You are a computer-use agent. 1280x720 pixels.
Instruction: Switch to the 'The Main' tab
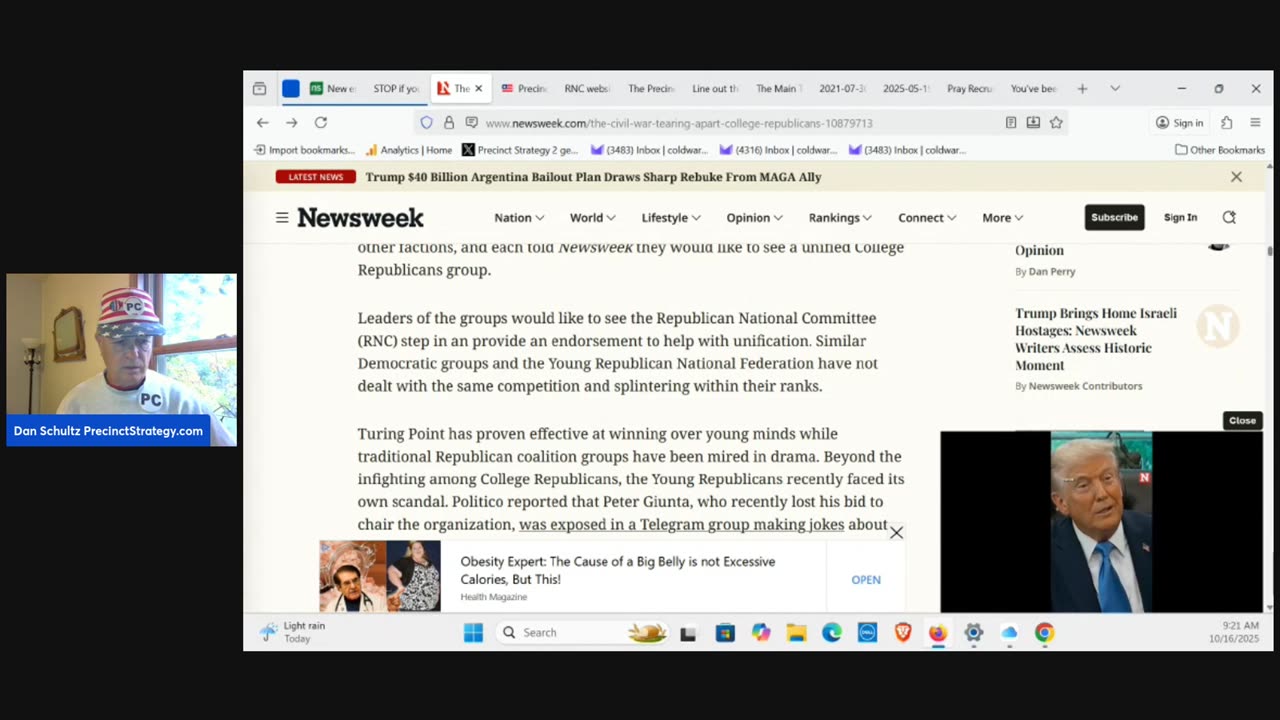tap(777, 89)
